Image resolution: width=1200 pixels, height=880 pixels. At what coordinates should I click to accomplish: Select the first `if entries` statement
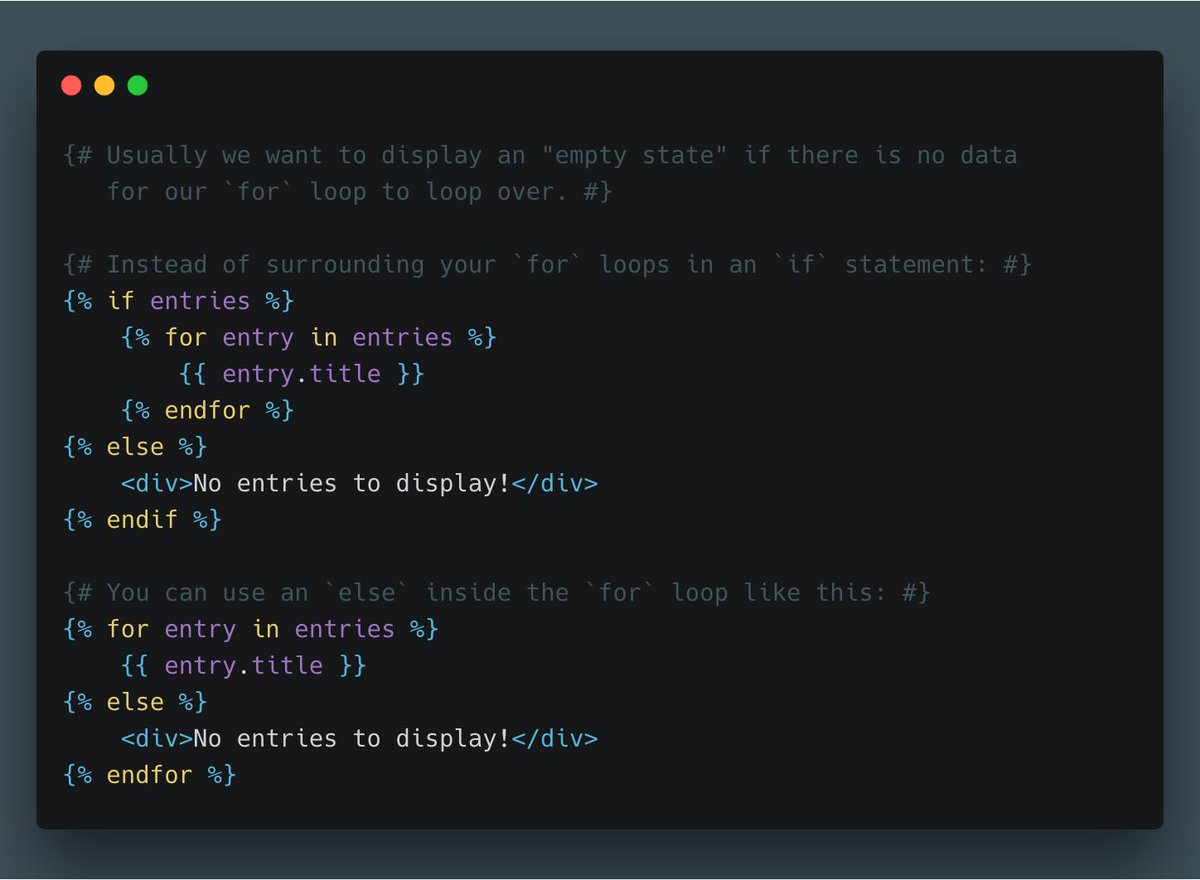click(178, 300)
